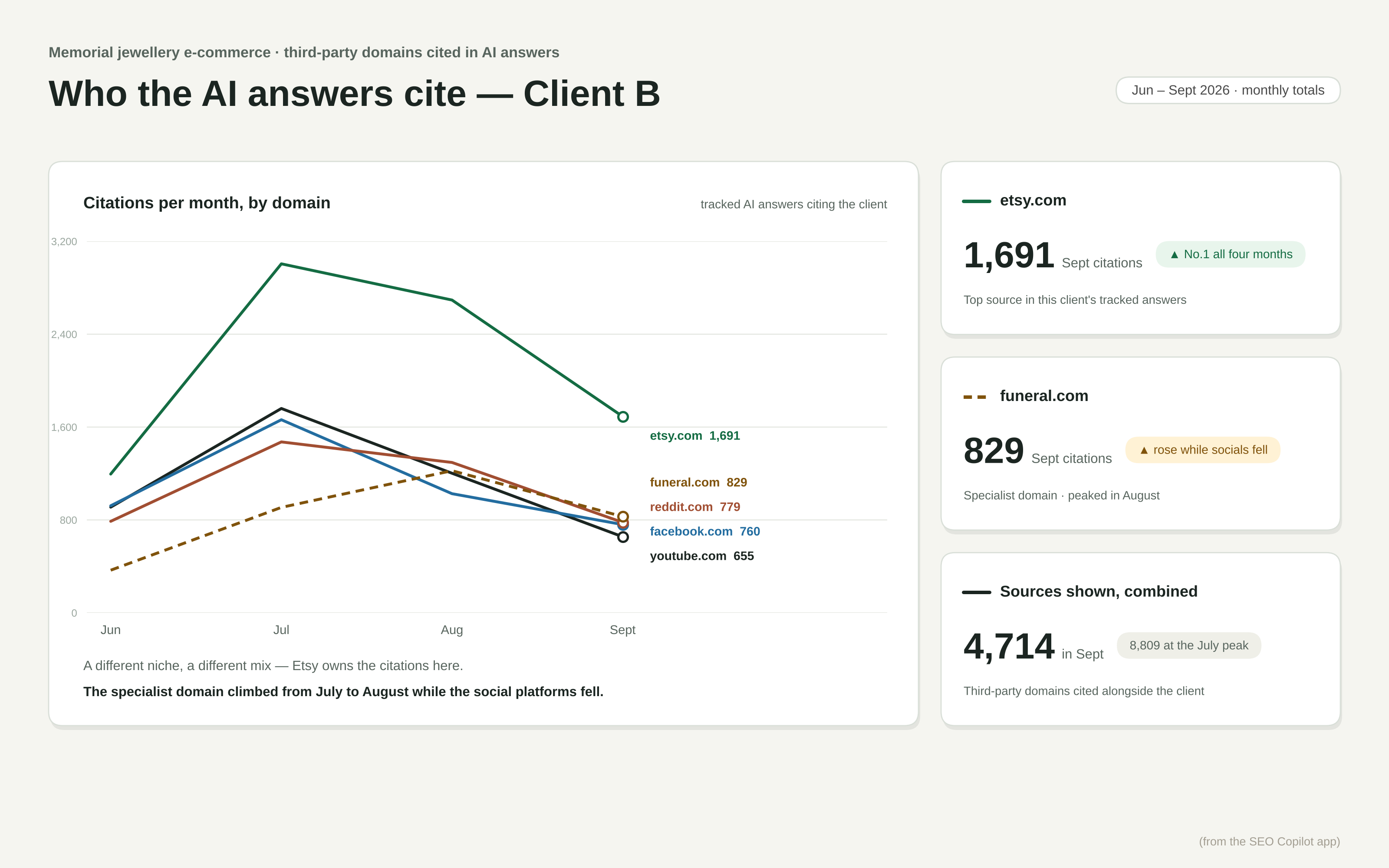Click the Jun – Sept 2026 monthly totals pill
The width and height of the screenshot is (1389, 868).
coord(1228,90)
